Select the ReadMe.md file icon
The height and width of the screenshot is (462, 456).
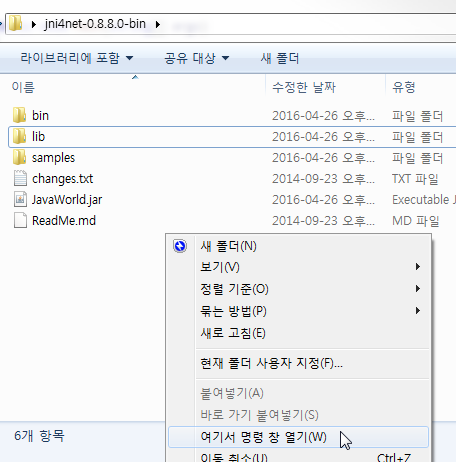point(20,220)
